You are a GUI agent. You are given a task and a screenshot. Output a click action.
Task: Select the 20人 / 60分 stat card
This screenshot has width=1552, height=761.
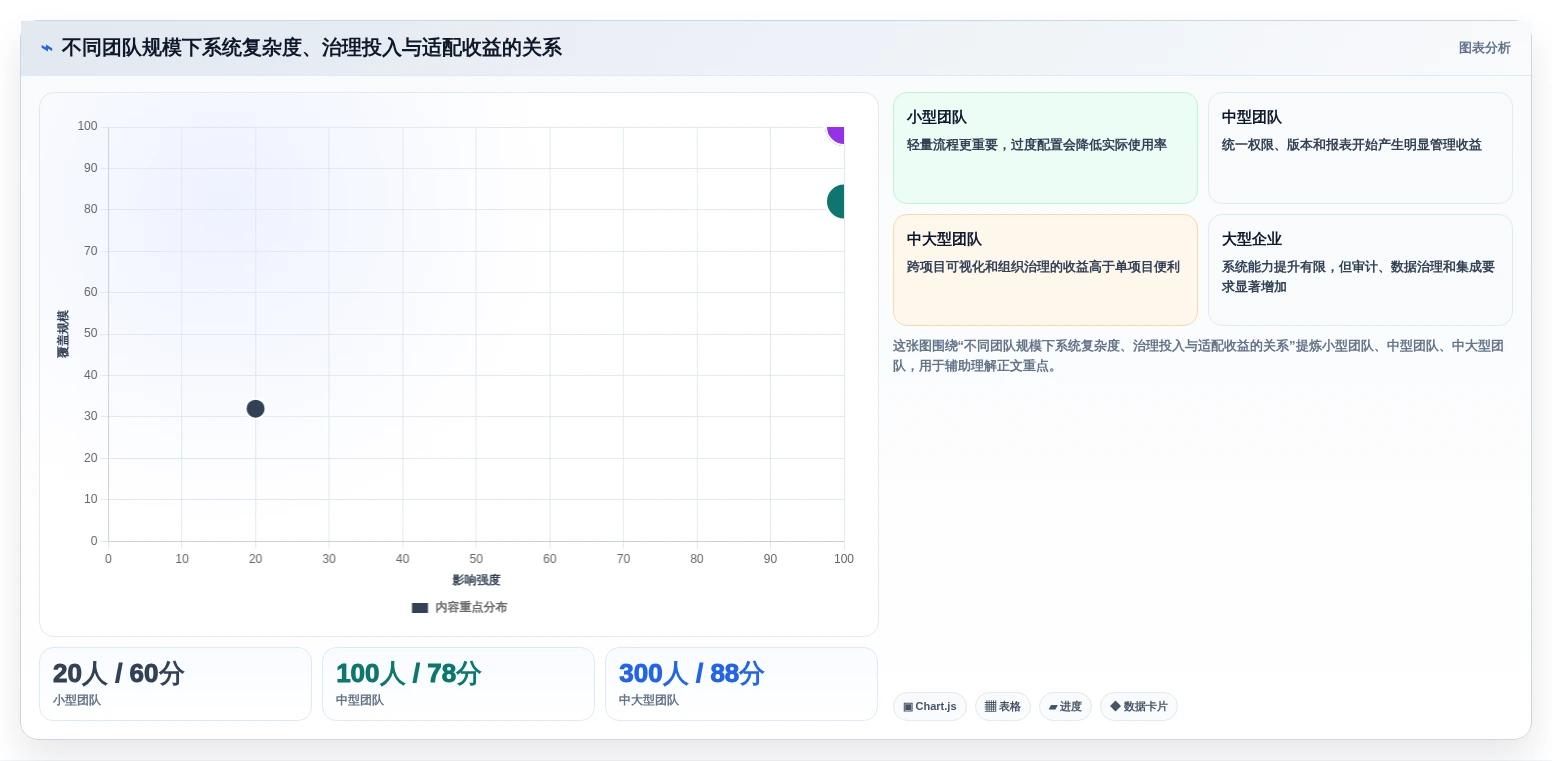tap(175, 684)
